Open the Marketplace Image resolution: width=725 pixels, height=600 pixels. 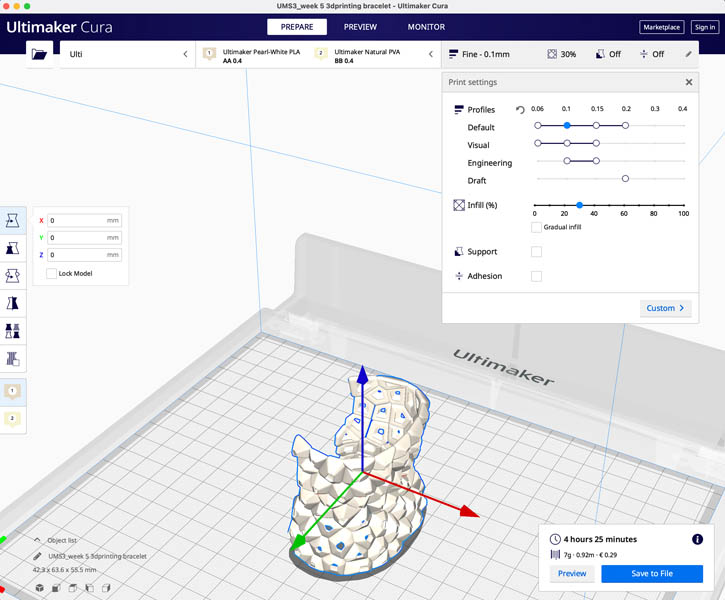pyautogui.click(x=662, y=27)
